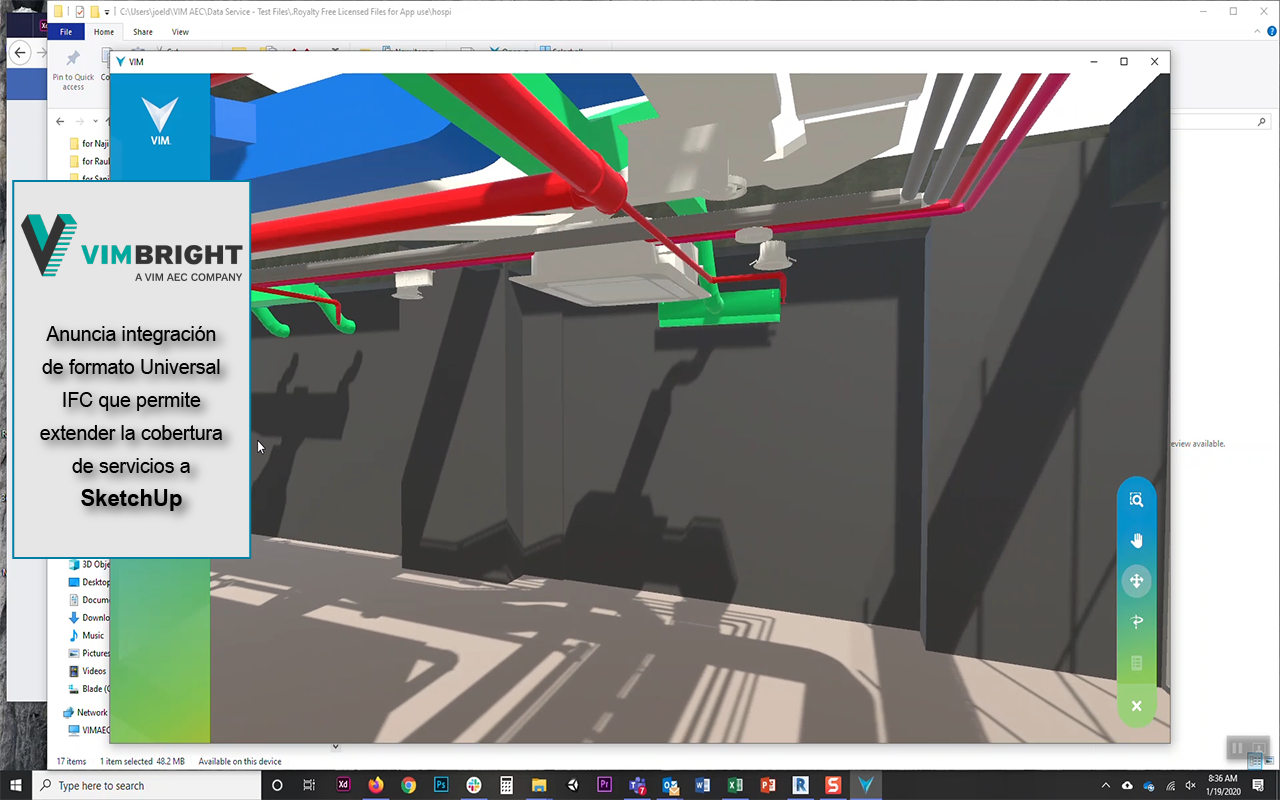Select the orbit rotate tool icon
Screen dimensions: 1280x800
1136,622
